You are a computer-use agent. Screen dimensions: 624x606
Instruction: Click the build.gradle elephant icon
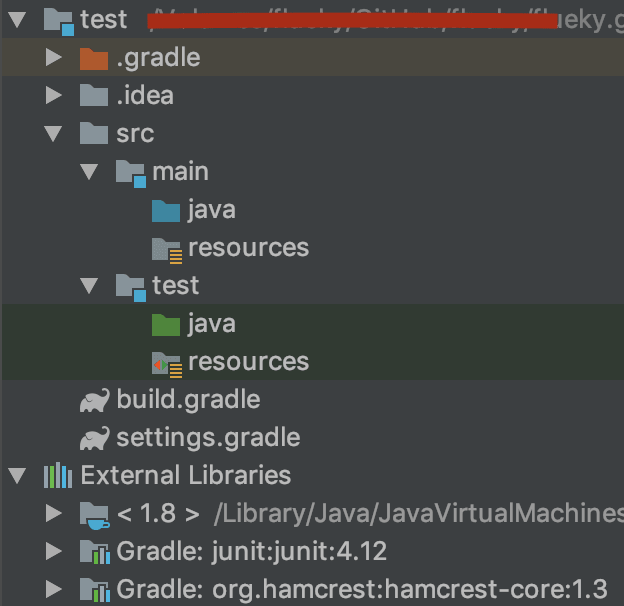[x=94, y=400]
